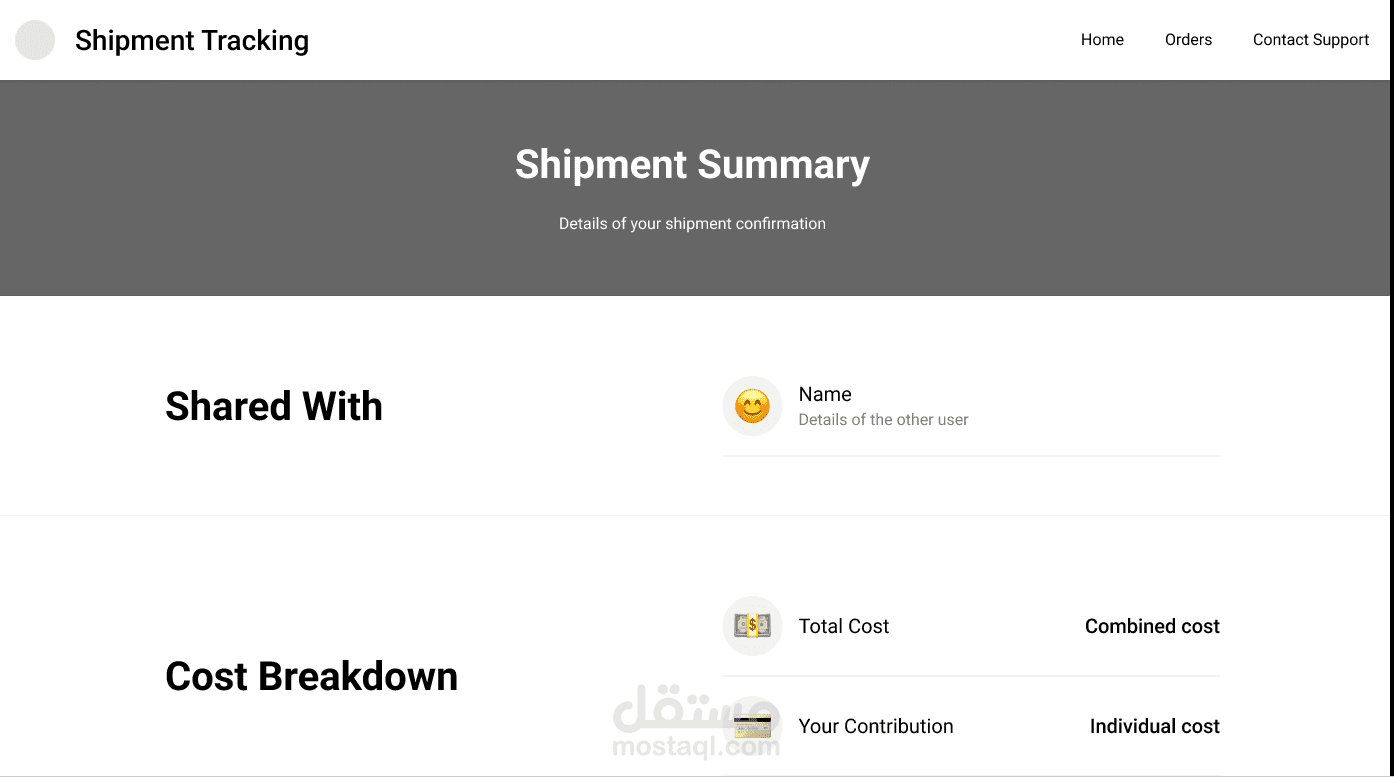This screenshot has width=1394, height=777.
Task: Go to the Orders page
Action: pos(1188,40)
